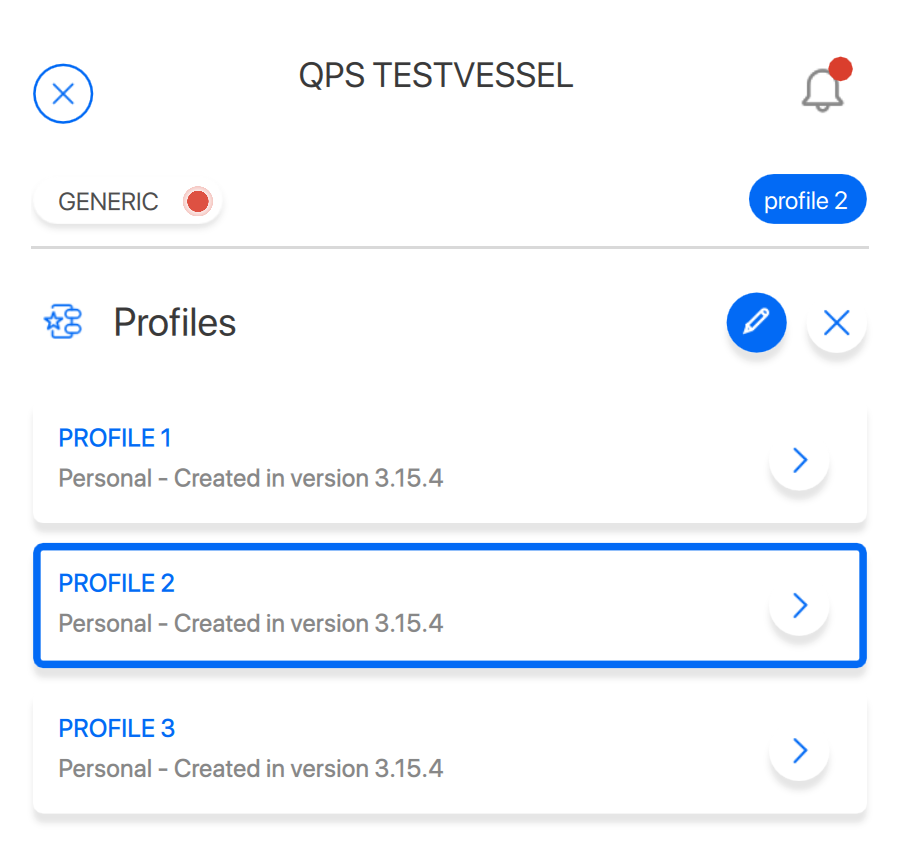Close the Profiles panel with its X icon
This screenshot has height=850, width=898.
pyautogui.click(x=836, y=322)
